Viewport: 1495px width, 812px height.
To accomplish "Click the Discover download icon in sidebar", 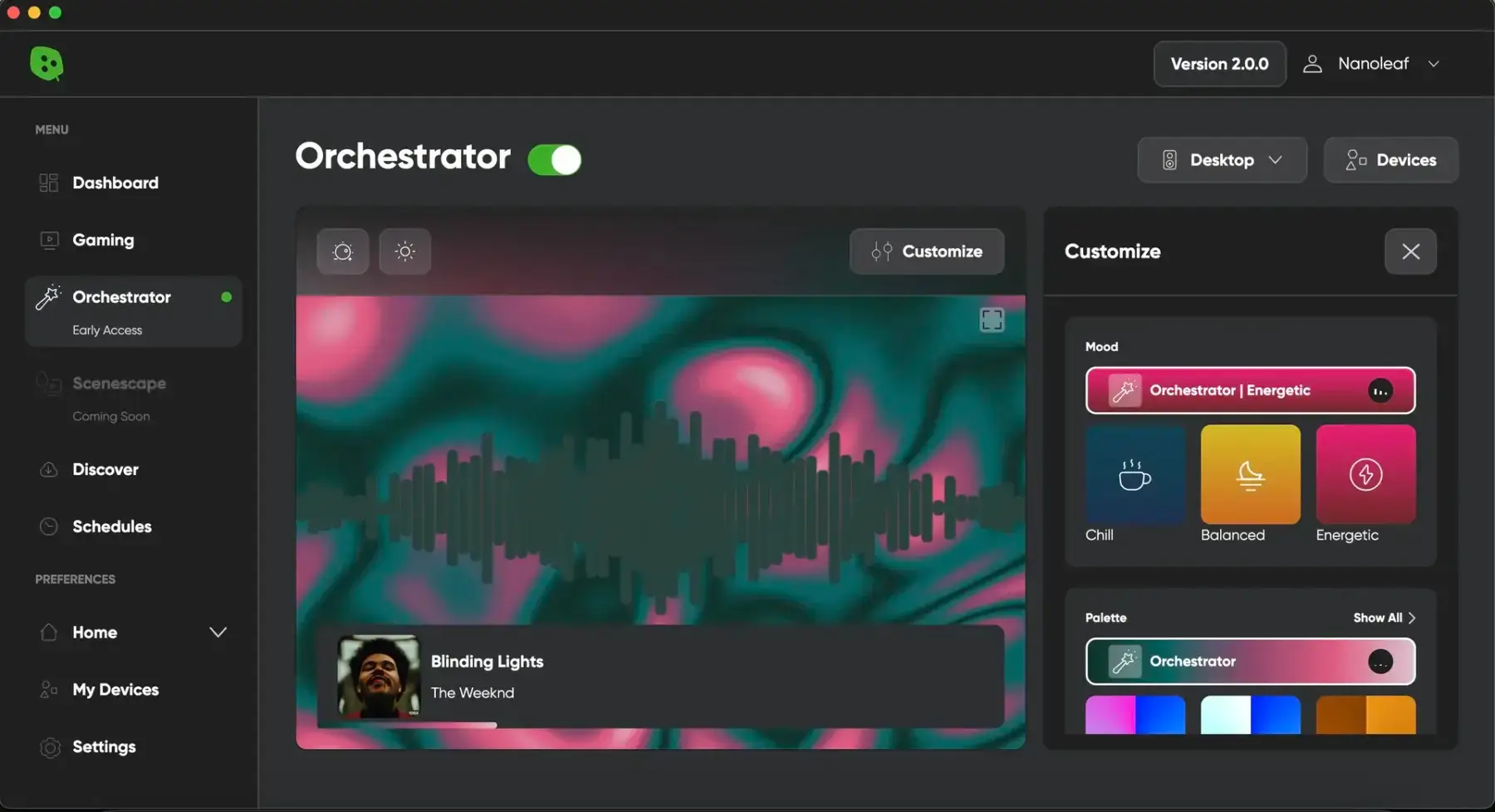I will (x=49, y=469).
